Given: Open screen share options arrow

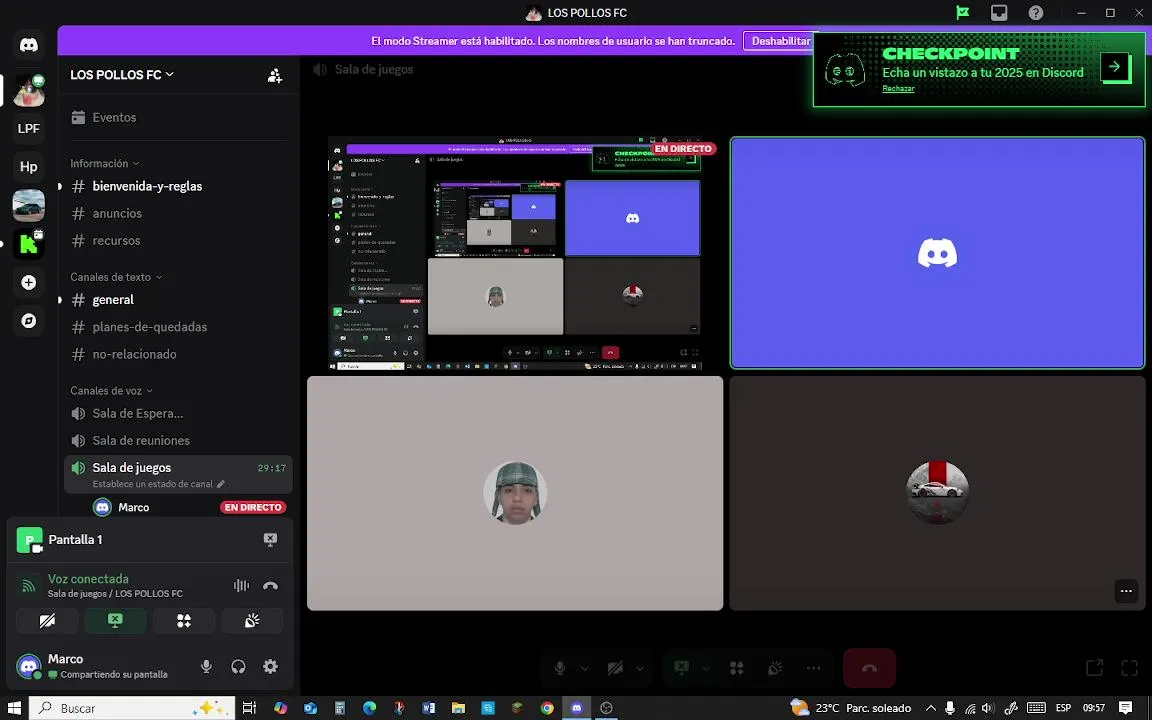Looking at the screenshot, I should coord(706,668).
